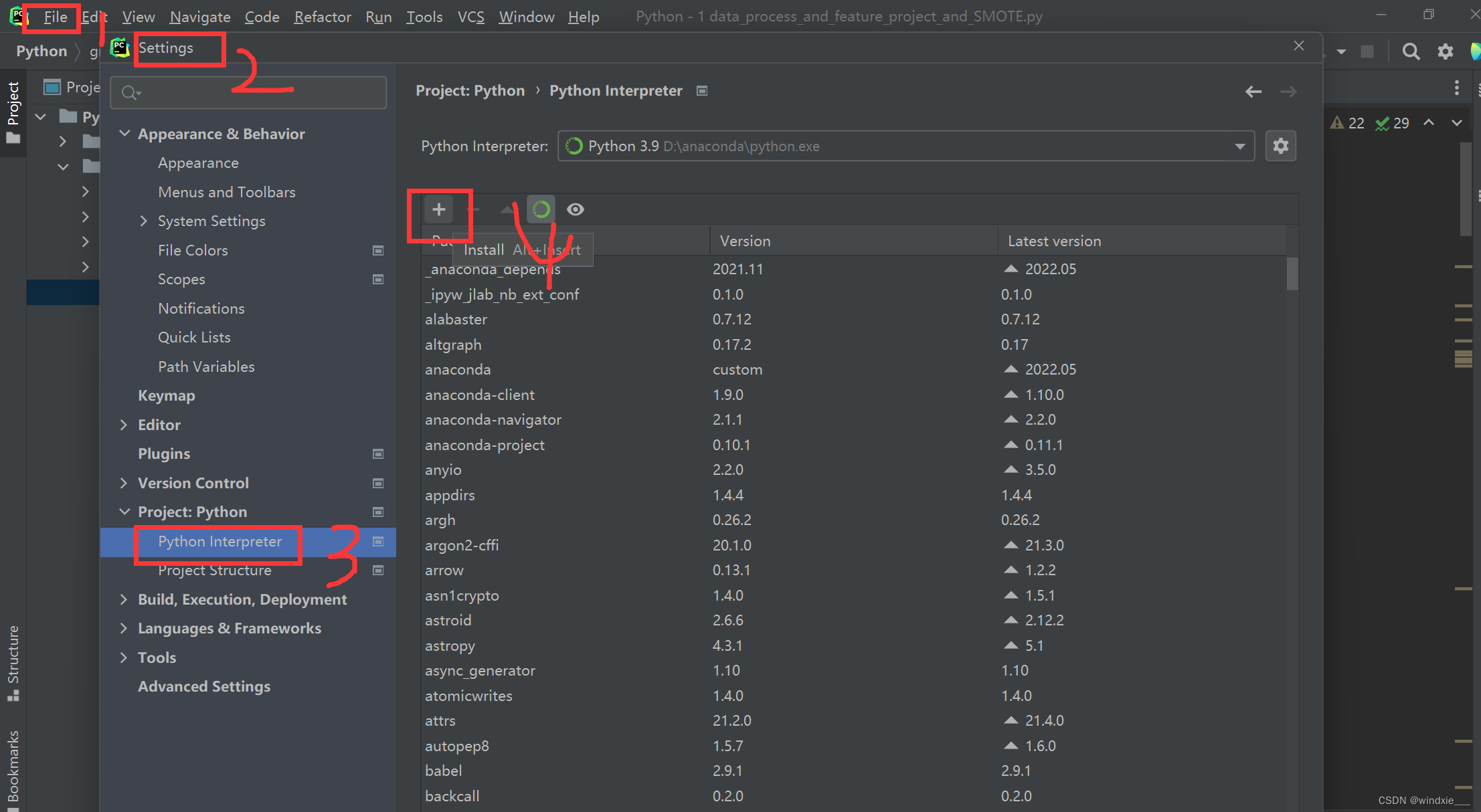Viewport: 1481px width, 812px height.
Task: Open the Python Interpreter dropdown
Action: pyautogui.click(x=906, y=146)
